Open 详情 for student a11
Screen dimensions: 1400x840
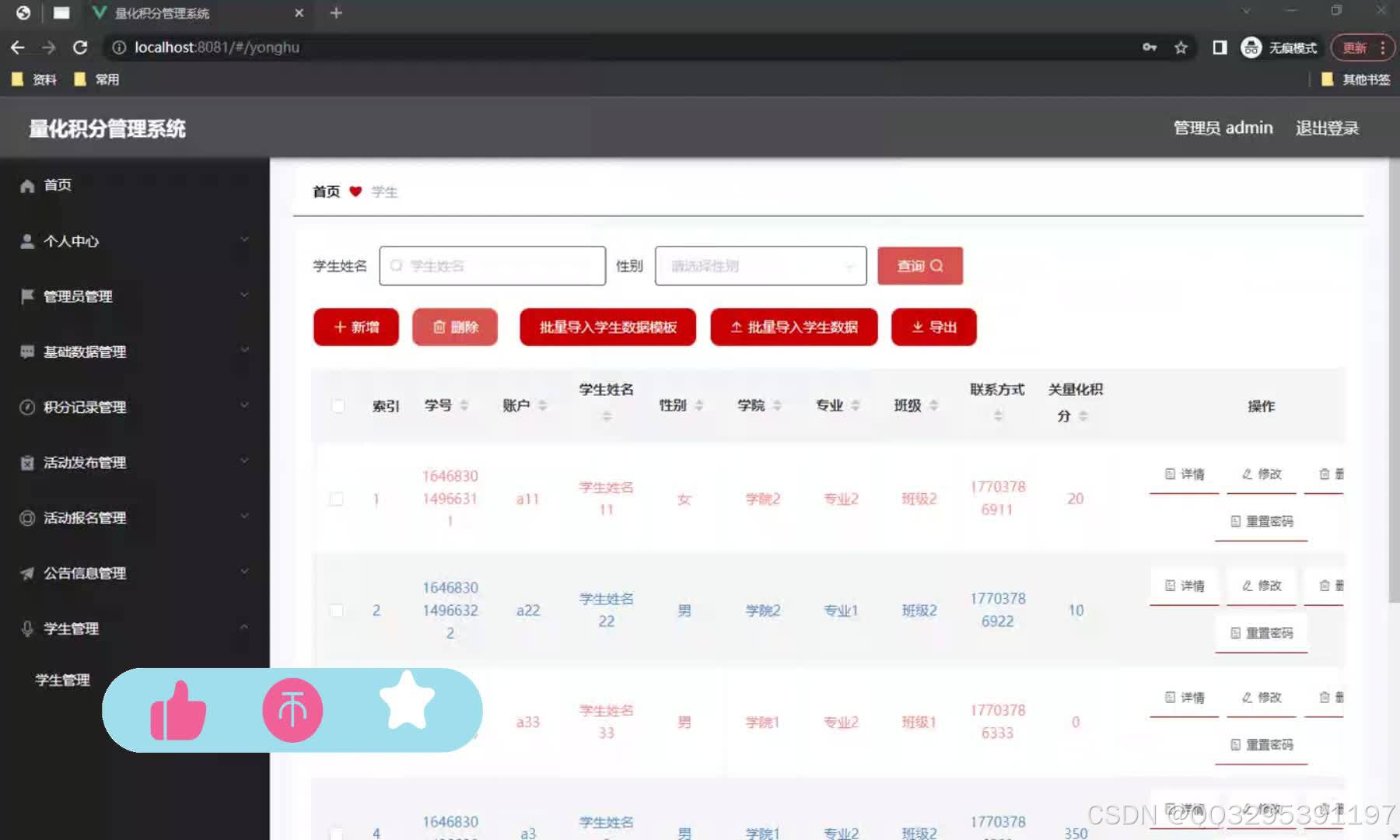coord(1185,474)
